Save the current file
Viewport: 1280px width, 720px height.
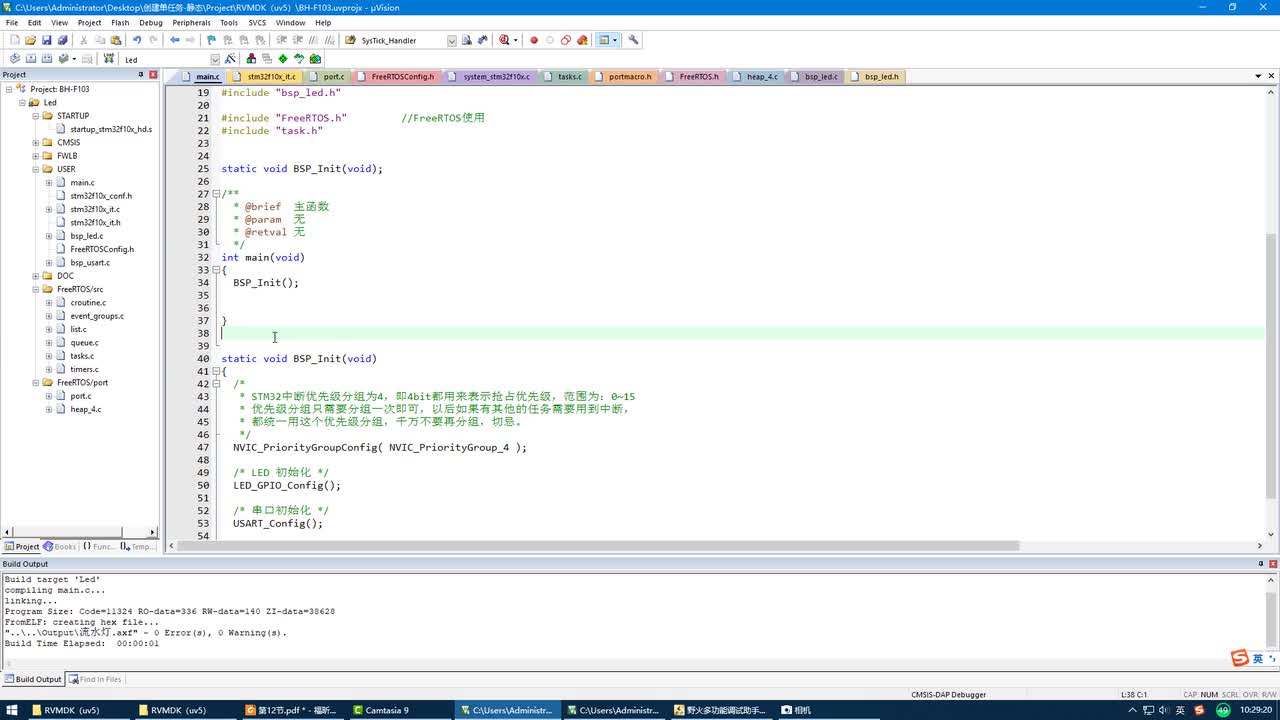coord(46,40)
